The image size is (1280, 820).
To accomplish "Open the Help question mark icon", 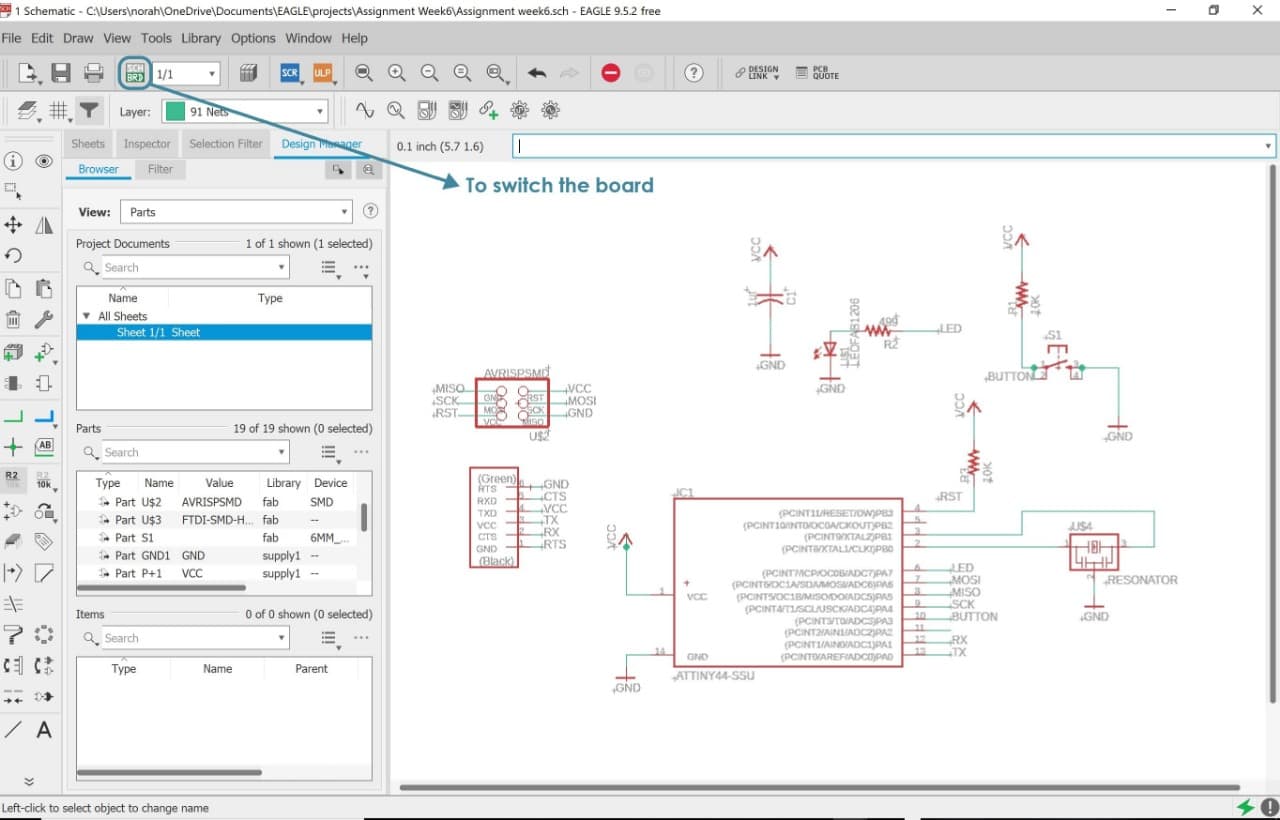I will [x=693, y=73].
